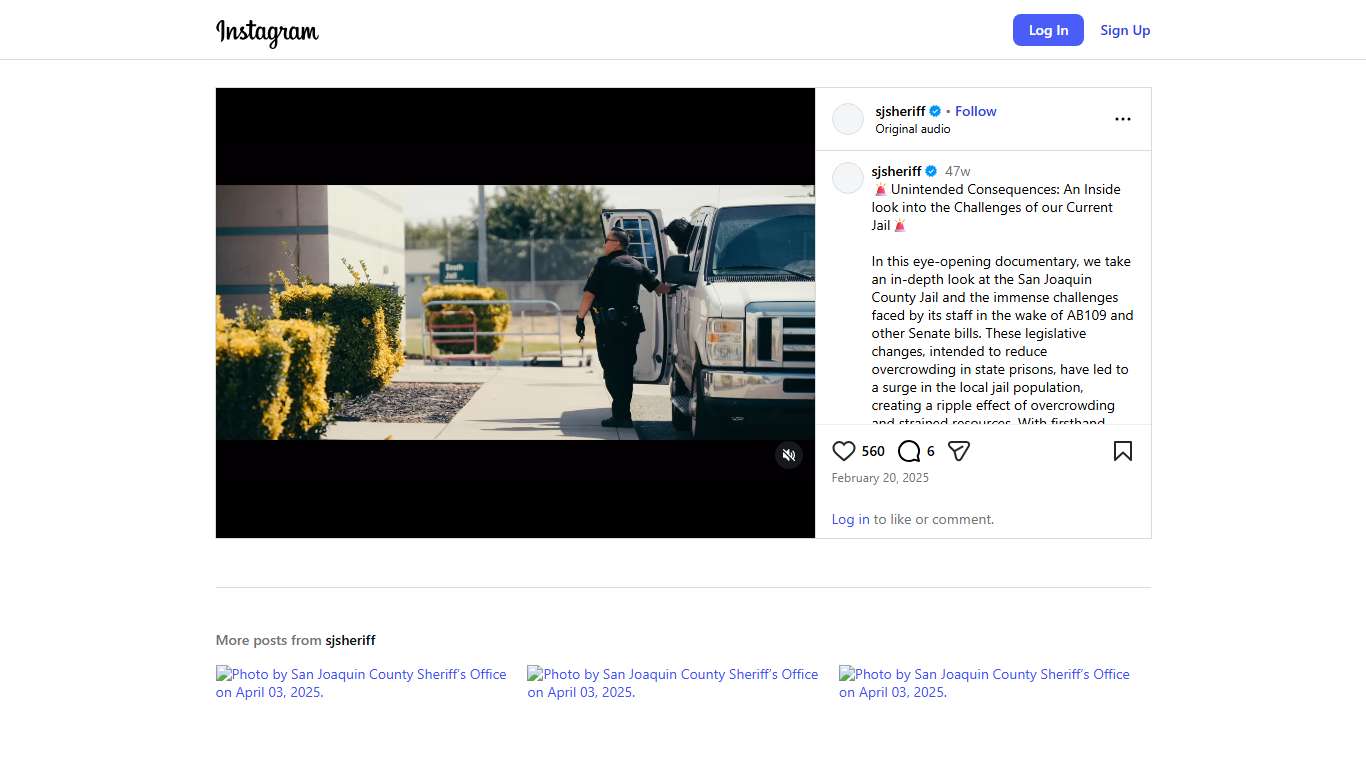Open comments with speech bubble icon

908,451
